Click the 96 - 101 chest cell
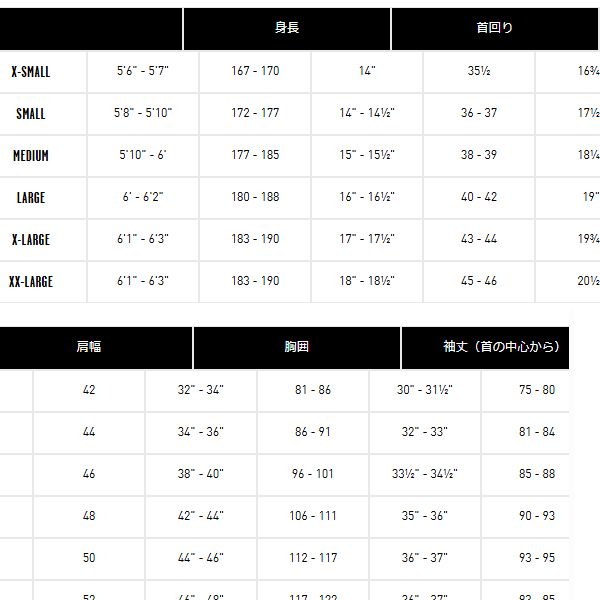This screenshot has height=600, width=600. (313, 474)
